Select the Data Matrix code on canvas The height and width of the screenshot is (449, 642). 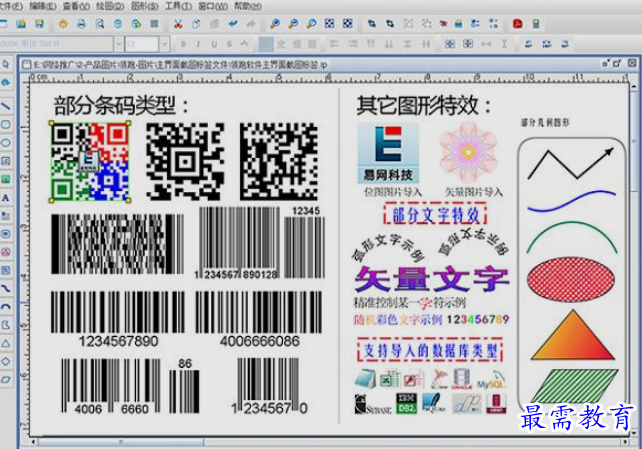coord(278,161)
